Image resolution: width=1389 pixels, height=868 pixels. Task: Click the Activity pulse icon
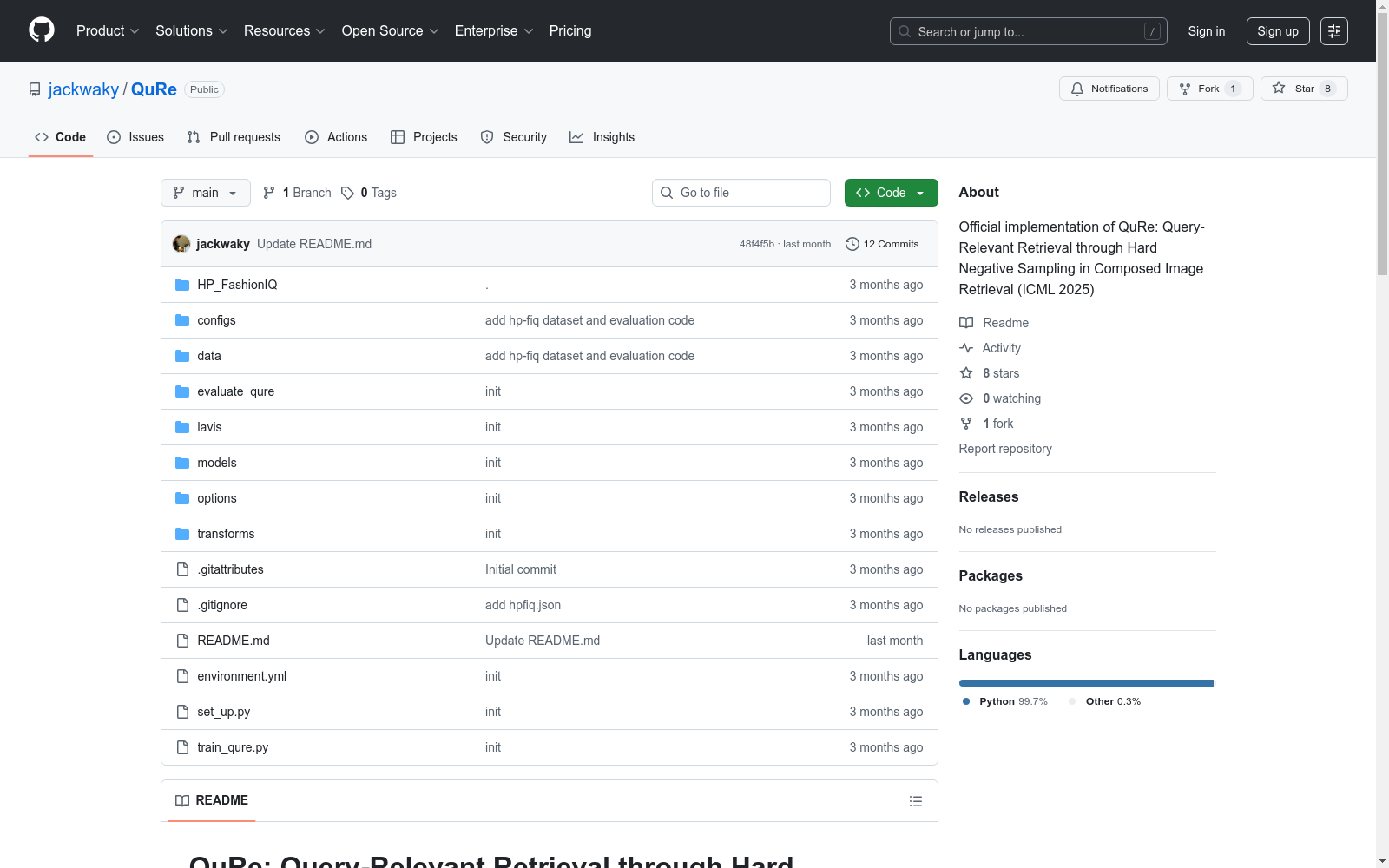tap(966, 348)
